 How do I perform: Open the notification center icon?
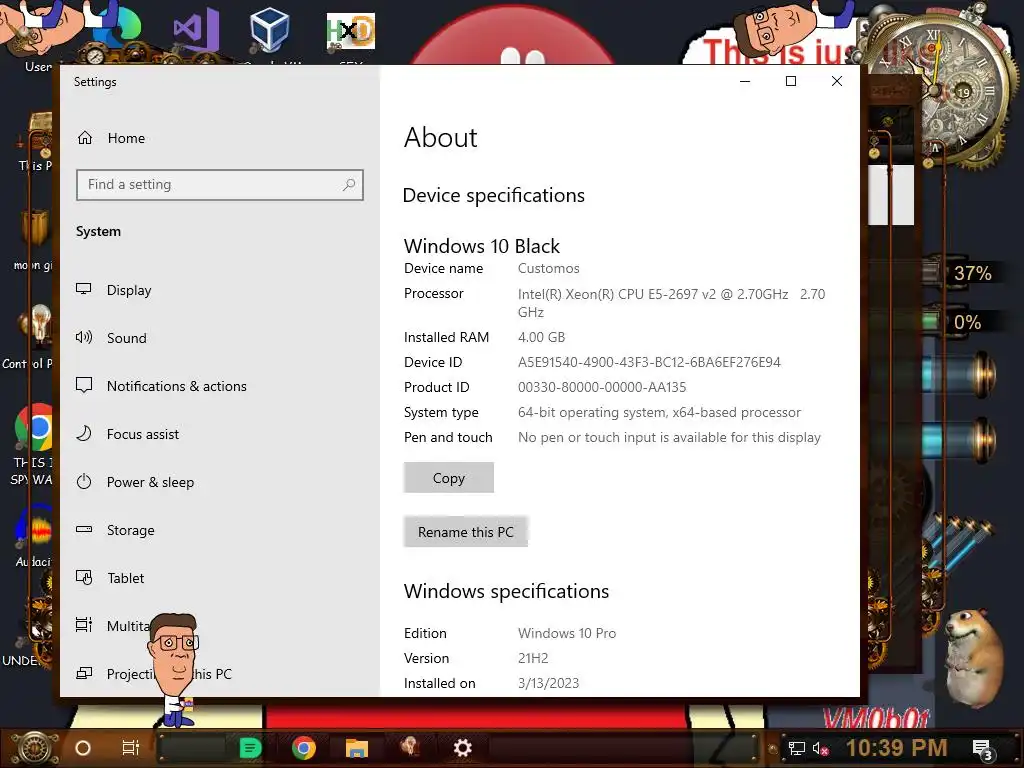coord(983,749)
